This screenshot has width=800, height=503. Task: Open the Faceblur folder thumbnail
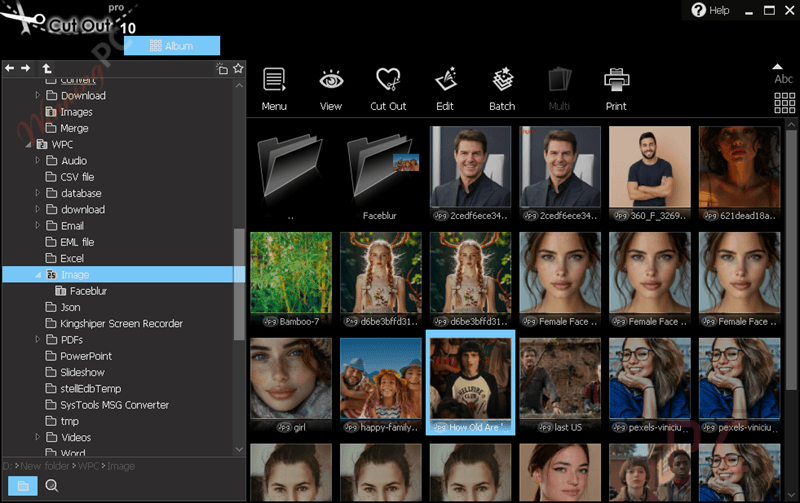click(380, 173)
